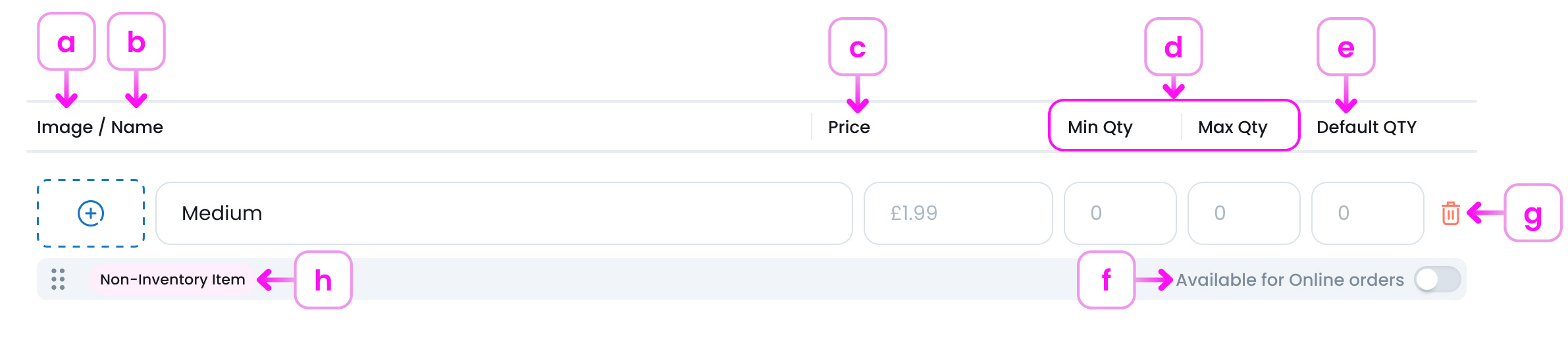Delete the Medium row with trash icon
The image size is (1568, 349).
point(1450,213)
